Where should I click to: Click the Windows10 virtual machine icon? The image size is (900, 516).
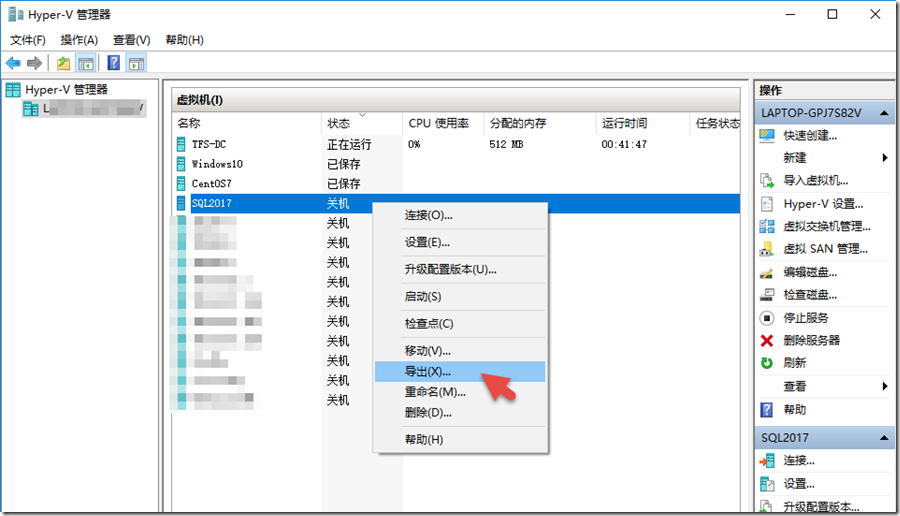tap(181, 164)
